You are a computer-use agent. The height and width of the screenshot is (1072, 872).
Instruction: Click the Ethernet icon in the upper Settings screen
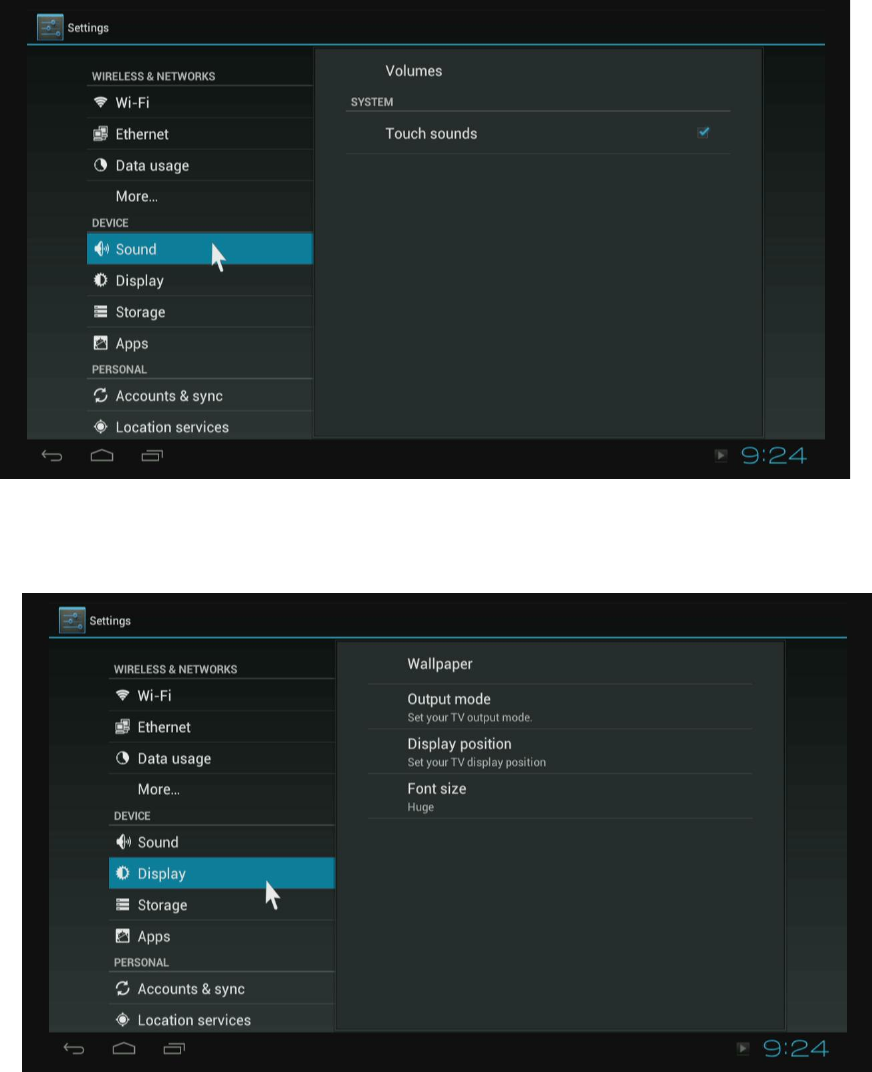pyautogui.click(x=101, y=134)
